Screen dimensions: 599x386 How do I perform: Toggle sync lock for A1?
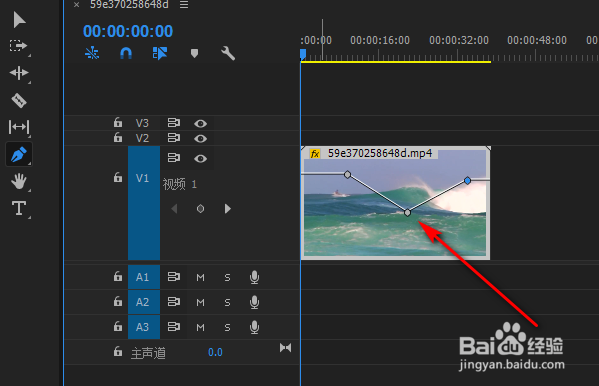tap(173, 276)
